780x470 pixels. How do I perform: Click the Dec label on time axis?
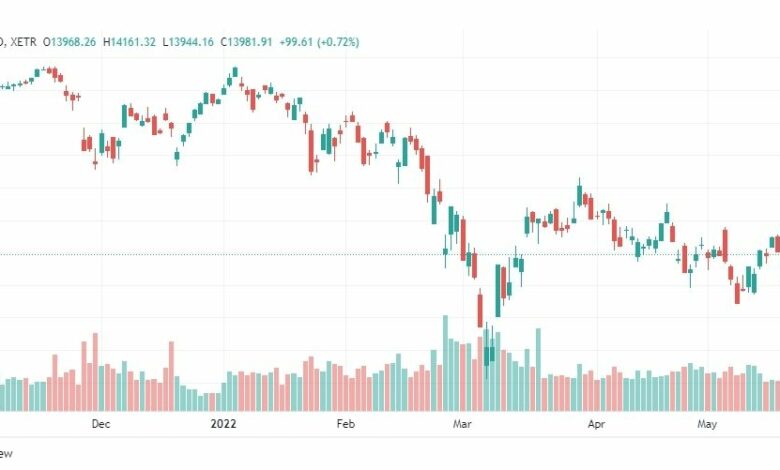[100, 424]
